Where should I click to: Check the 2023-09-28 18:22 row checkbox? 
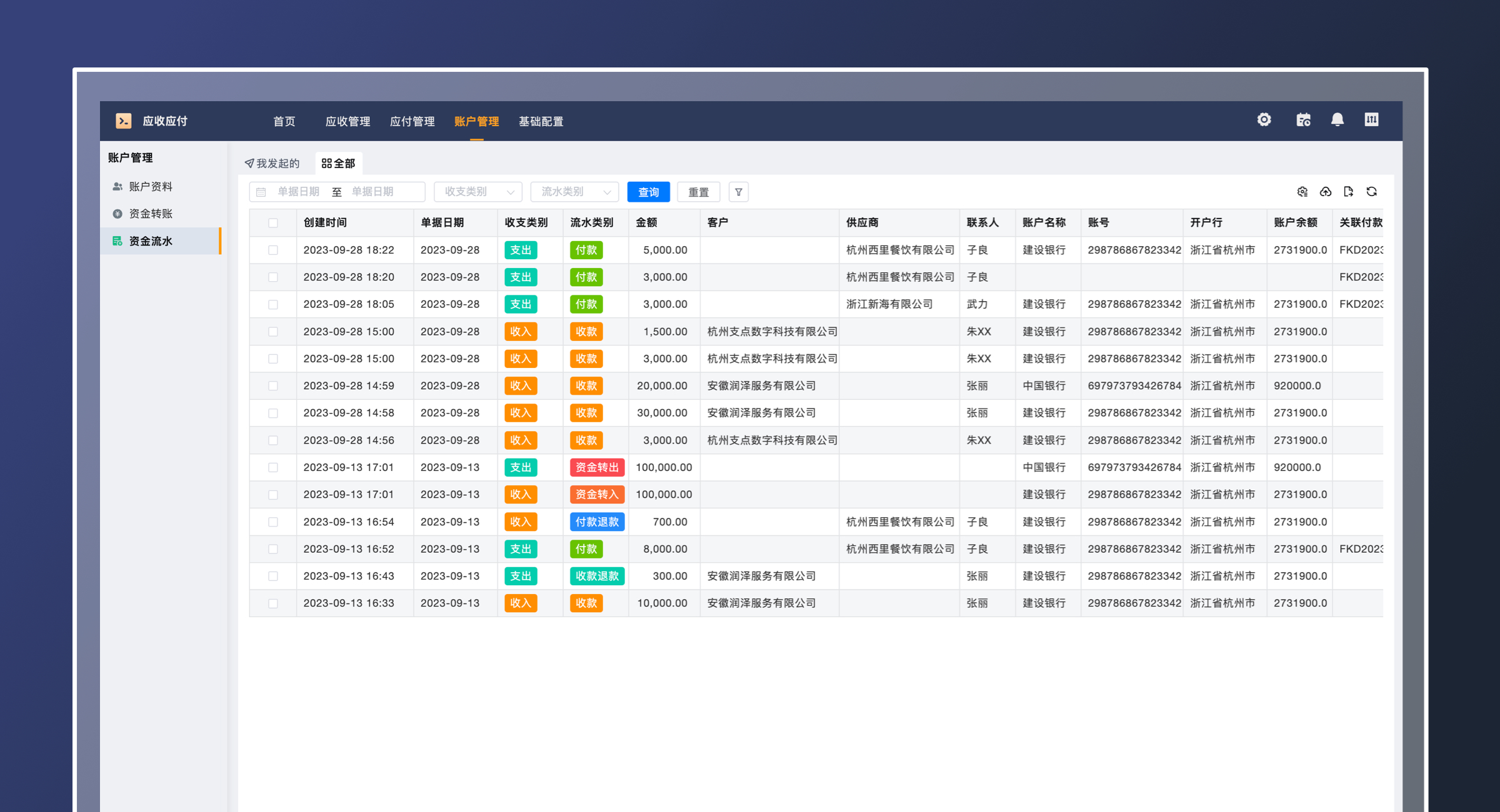click(x=273, y=250)
